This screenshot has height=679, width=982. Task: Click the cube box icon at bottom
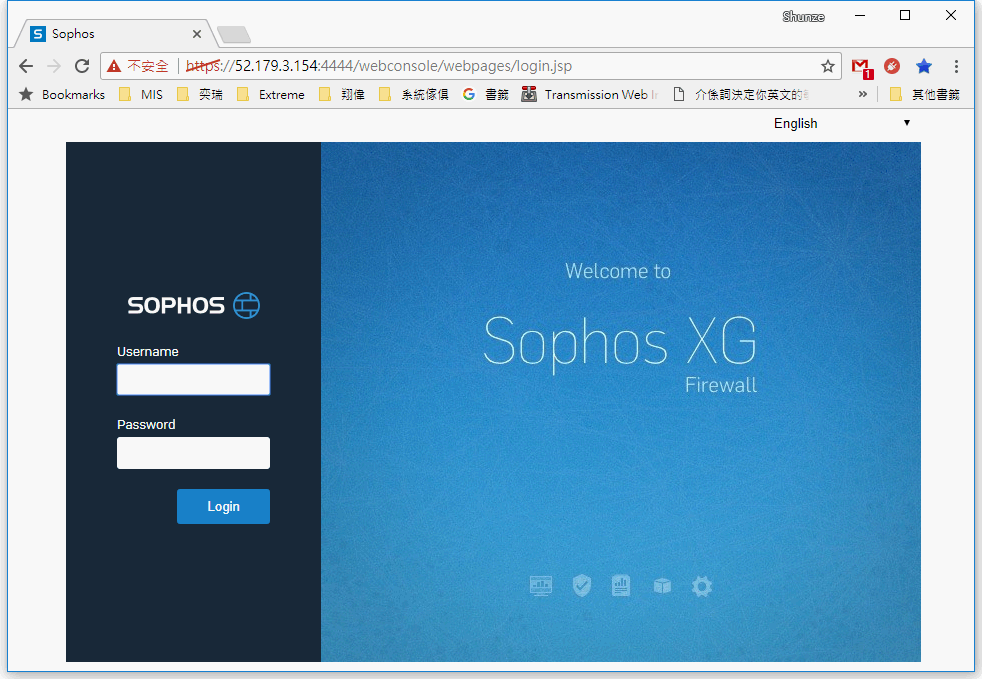662,586
